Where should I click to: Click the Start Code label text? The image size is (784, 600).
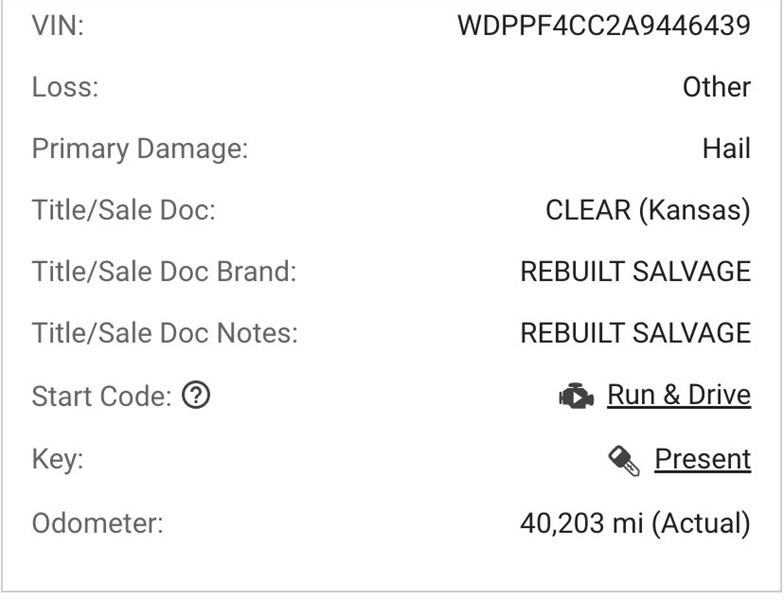point(102,397)
